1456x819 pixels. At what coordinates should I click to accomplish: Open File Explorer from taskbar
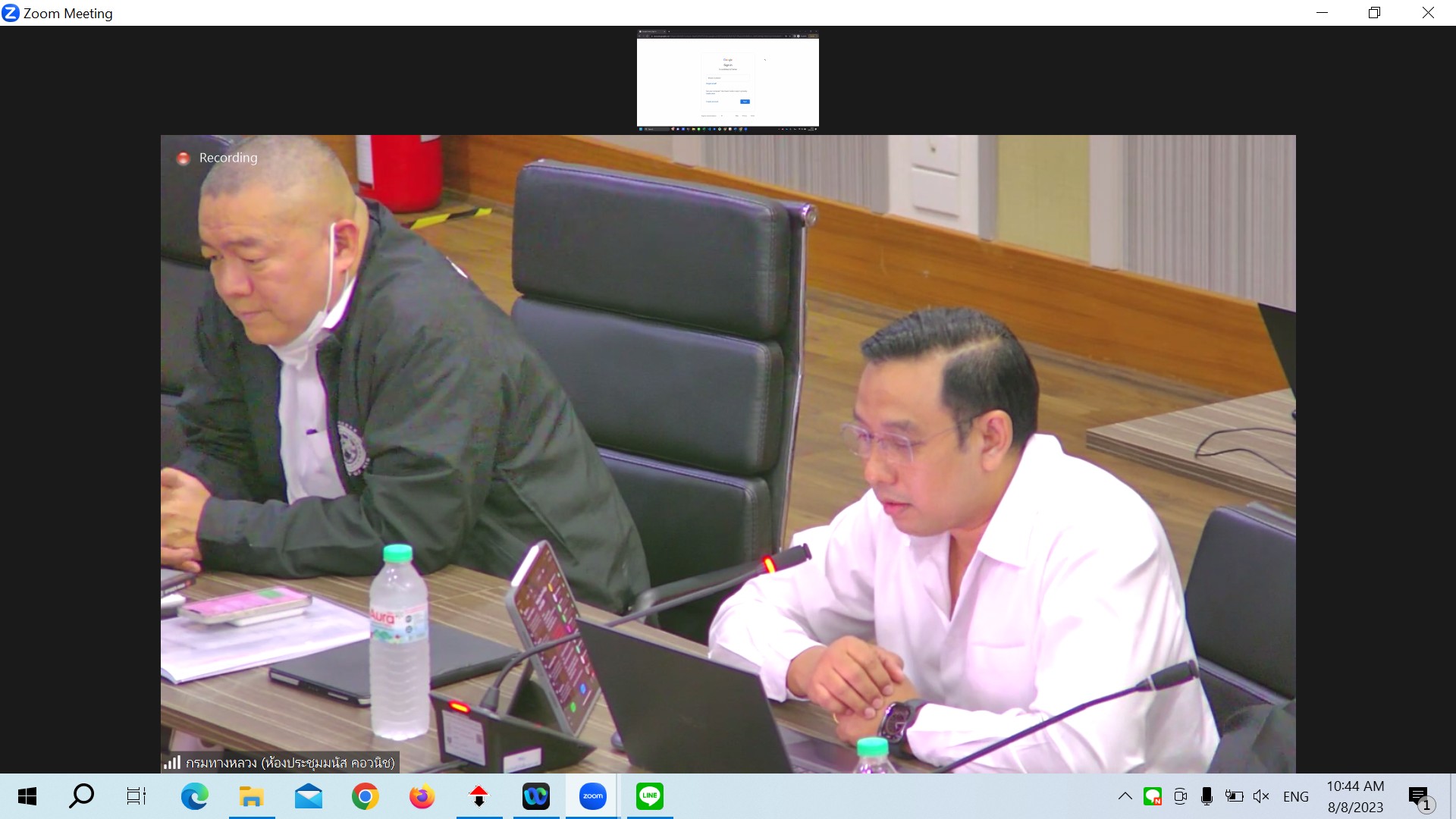(x=251, y=796)
